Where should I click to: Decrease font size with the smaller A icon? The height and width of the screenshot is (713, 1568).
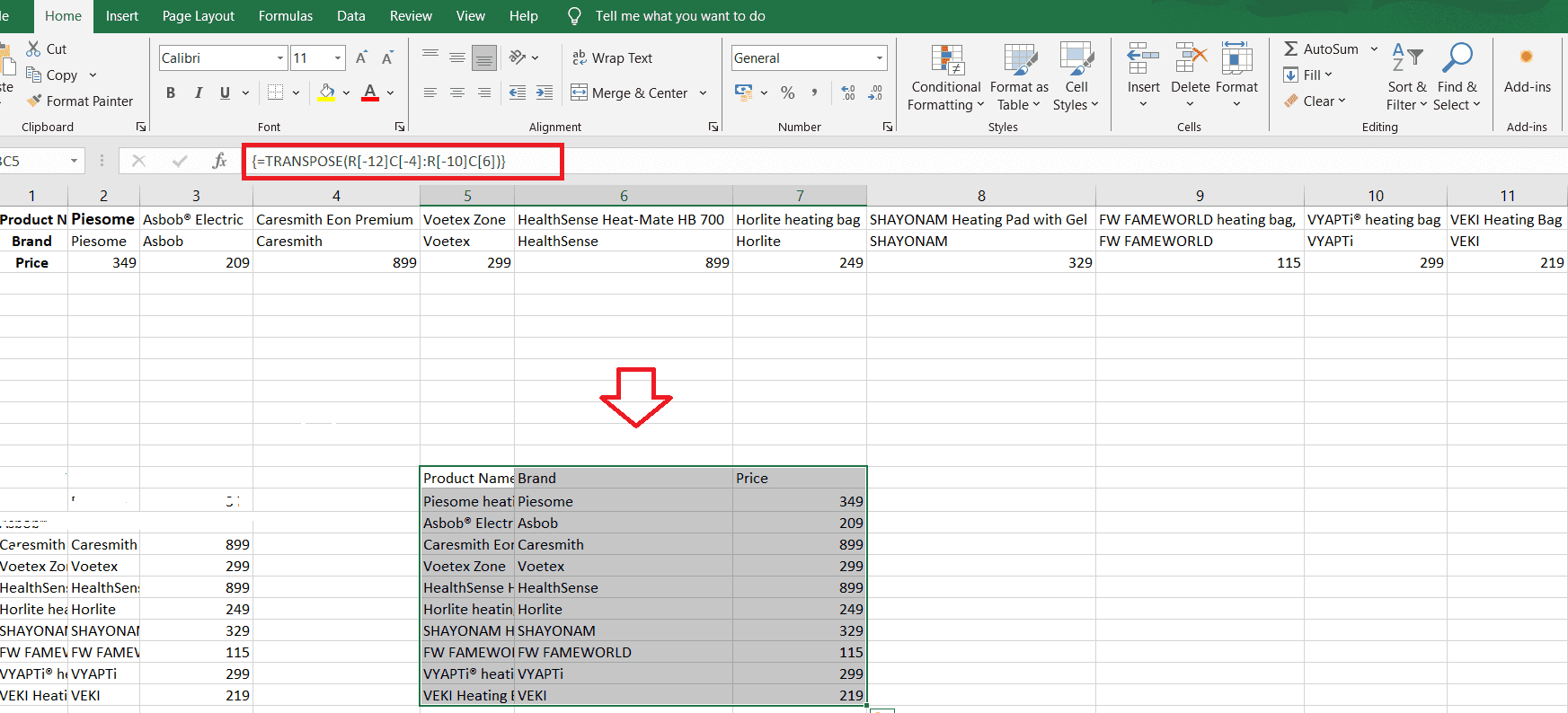[x=387, y=57]
